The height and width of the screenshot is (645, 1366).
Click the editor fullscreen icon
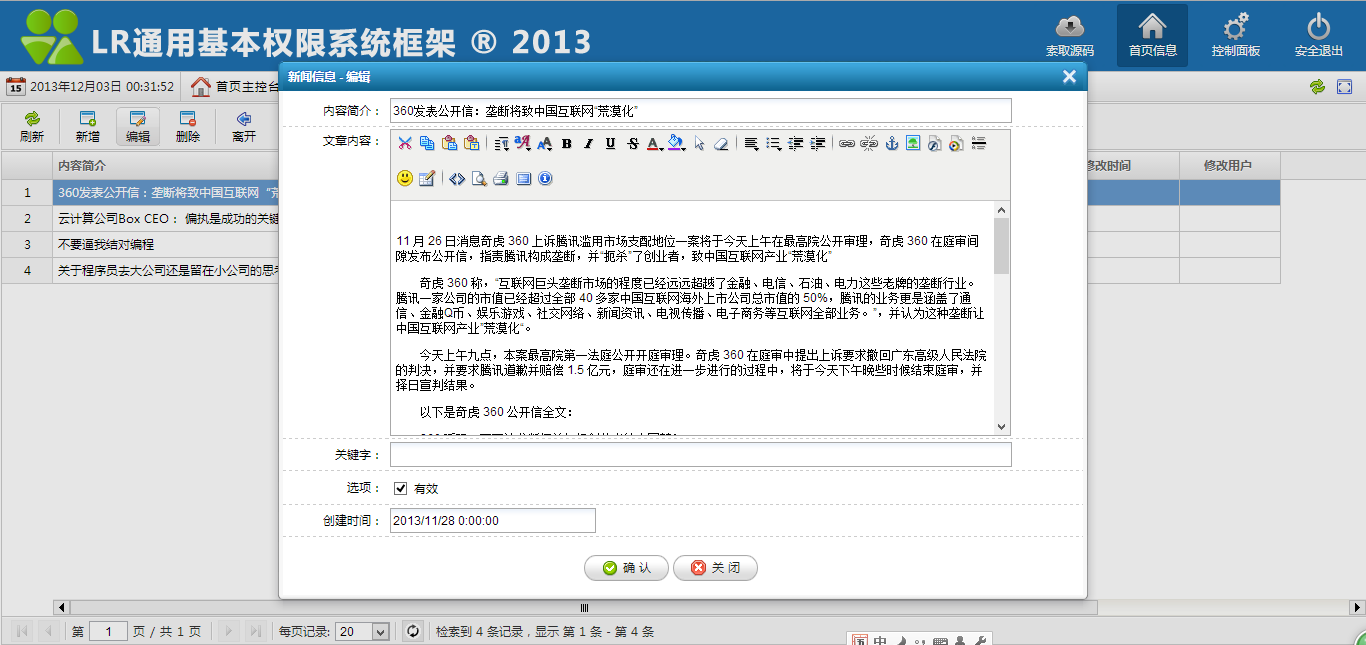[x=523, y=178]
